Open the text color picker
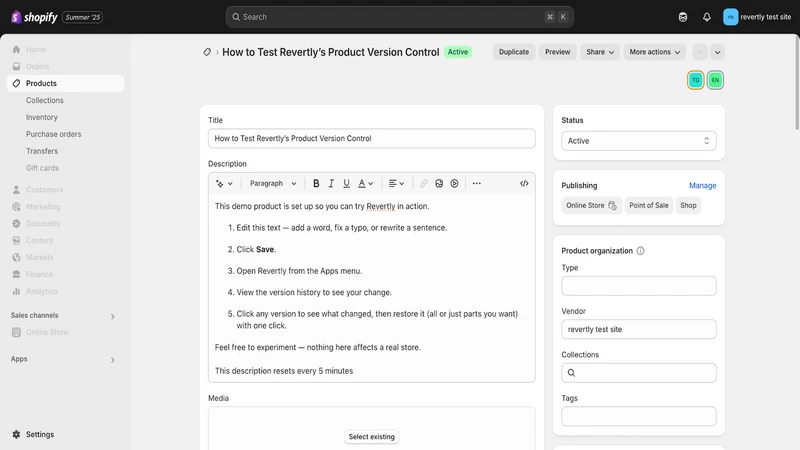Screen dimensions: 800x450 pyautogui.click(x=365, y=184)
